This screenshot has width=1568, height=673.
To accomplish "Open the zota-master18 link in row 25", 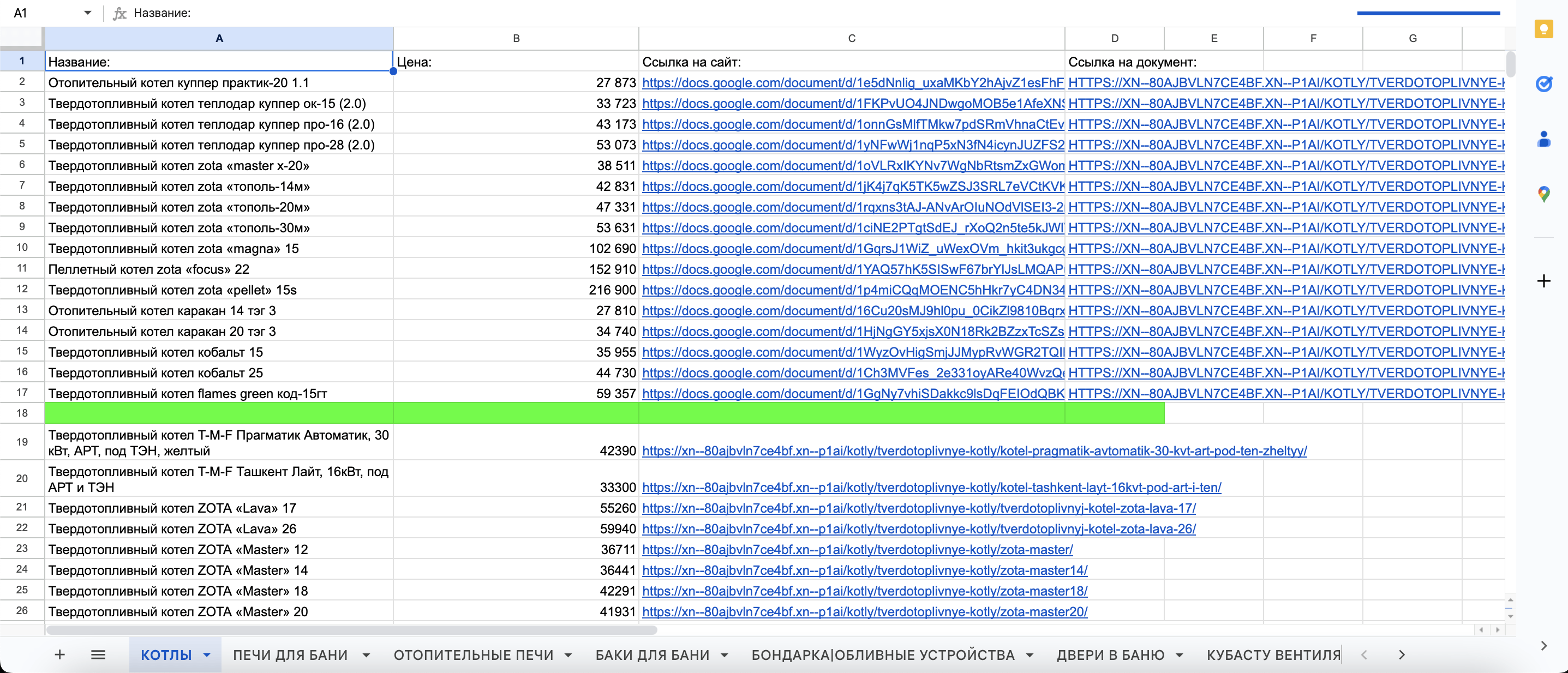I will click(864, 591).
